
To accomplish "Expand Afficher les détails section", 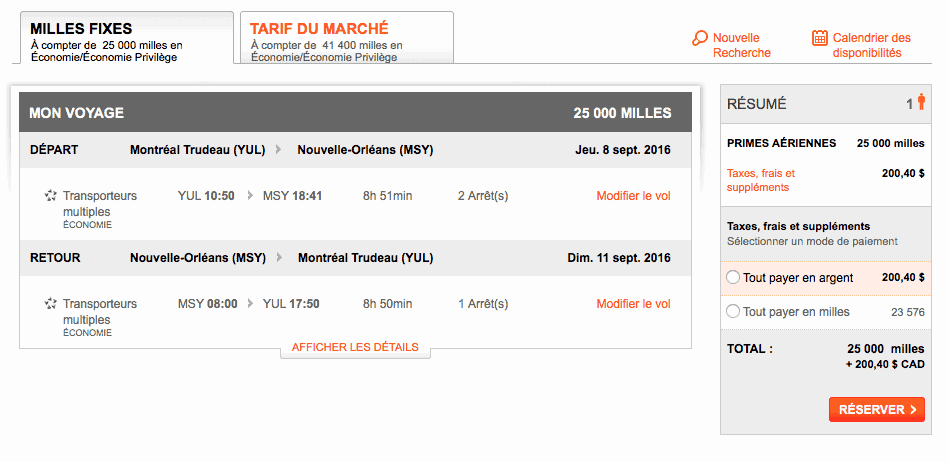I will [355, 348].
